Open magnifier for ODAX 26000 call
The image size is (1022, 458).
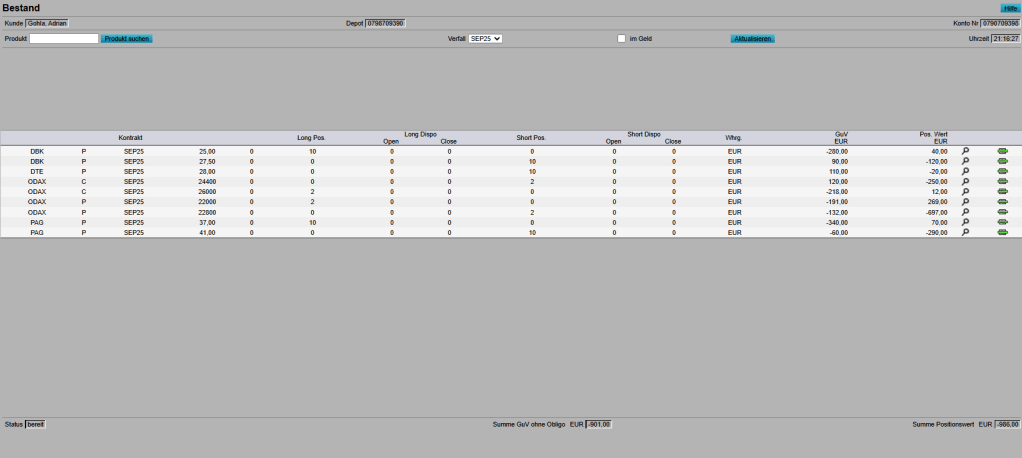pyautogui.click(x=966, y=191)
